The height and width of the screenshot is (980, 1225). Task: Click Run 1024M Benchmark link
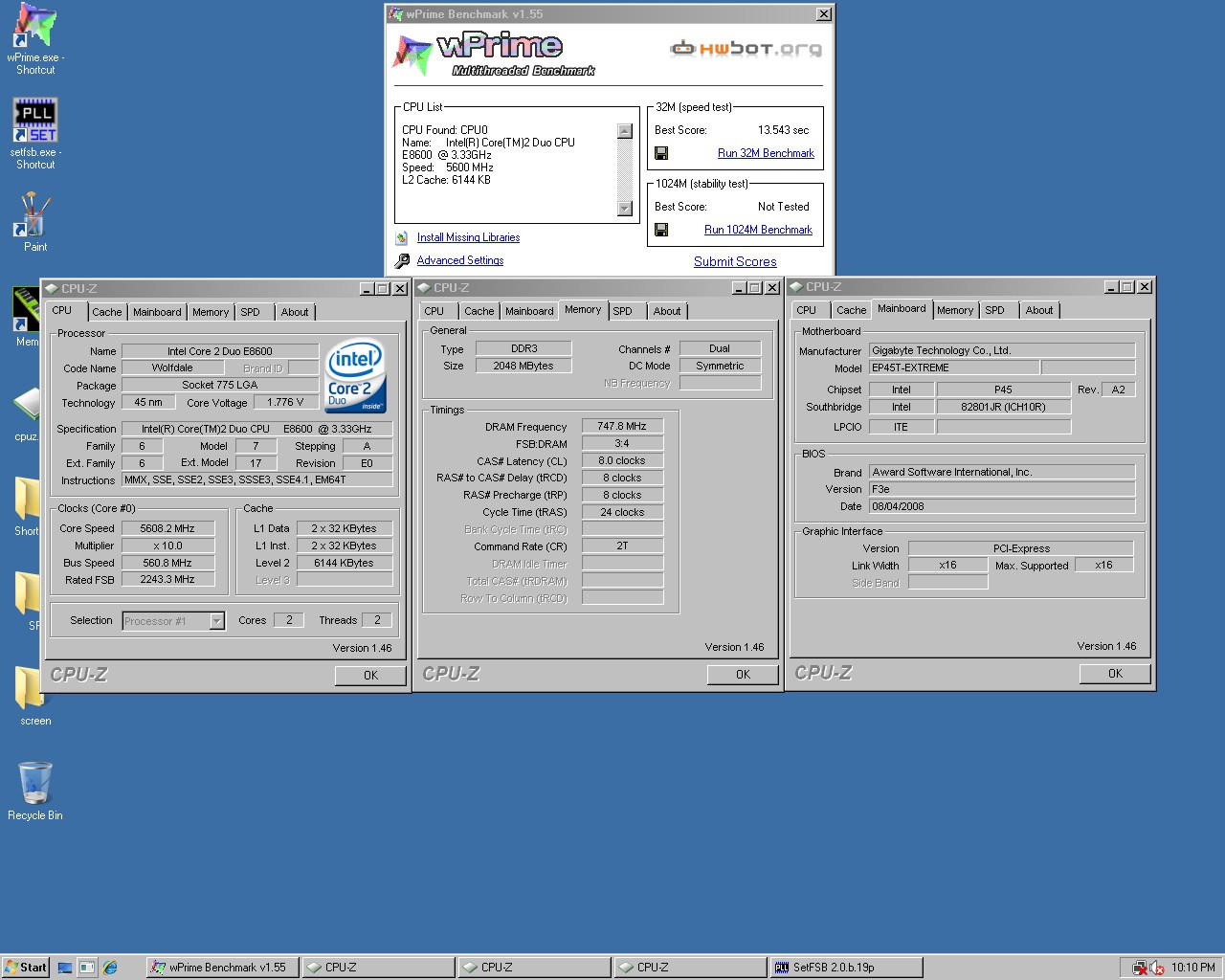click(x=758, y=230)
